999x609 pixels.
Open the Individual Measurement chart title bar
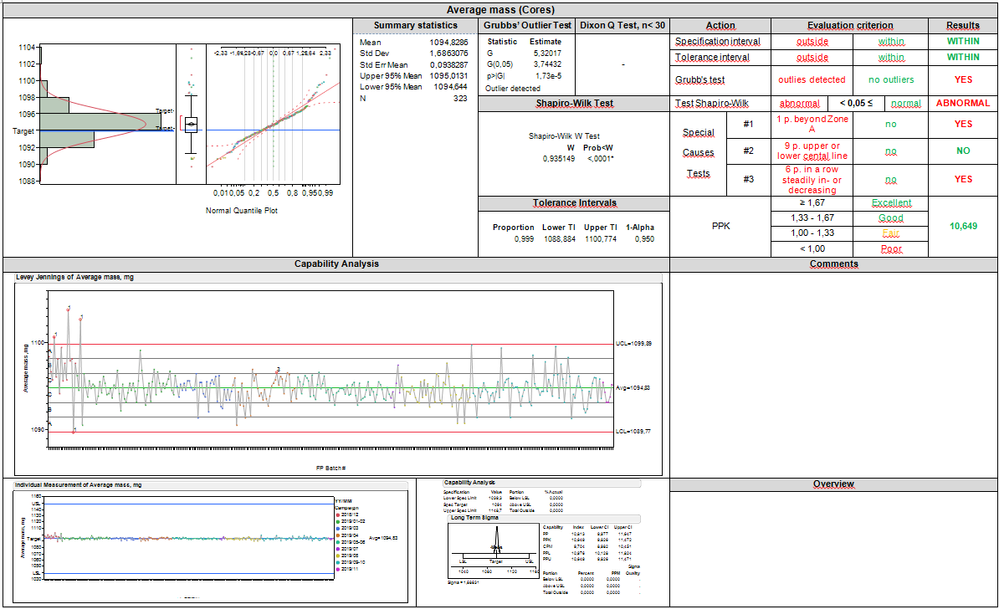click(x=79, y=484)
